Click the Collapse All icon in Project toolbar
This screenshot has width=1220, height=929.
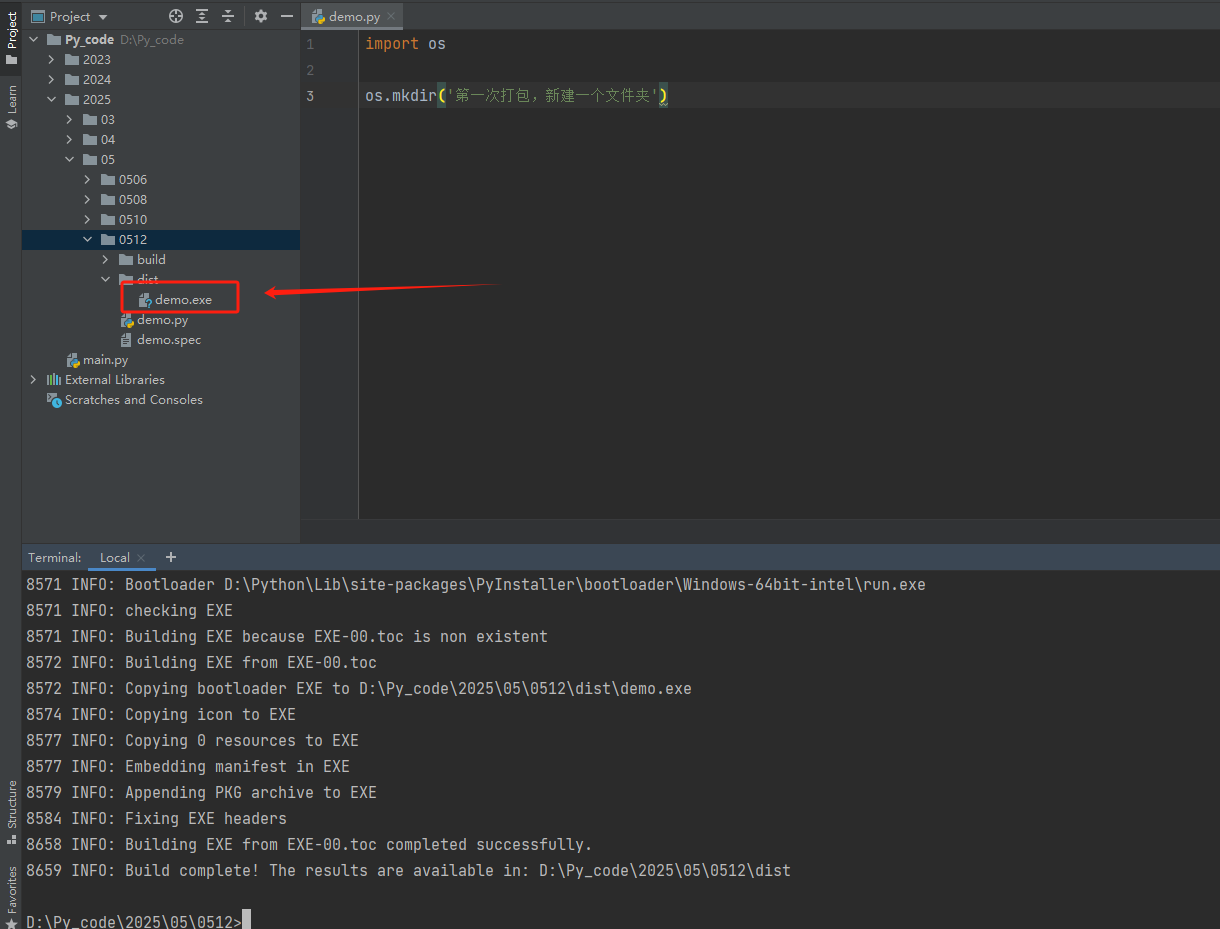pyautogui.click(x=228, y=16)
